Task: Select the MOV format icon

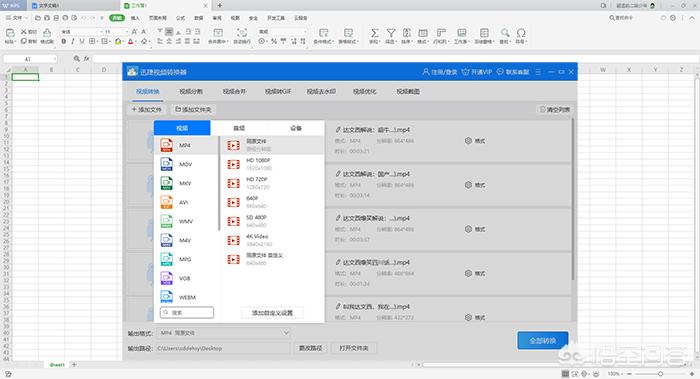Action: pos(167,164)
